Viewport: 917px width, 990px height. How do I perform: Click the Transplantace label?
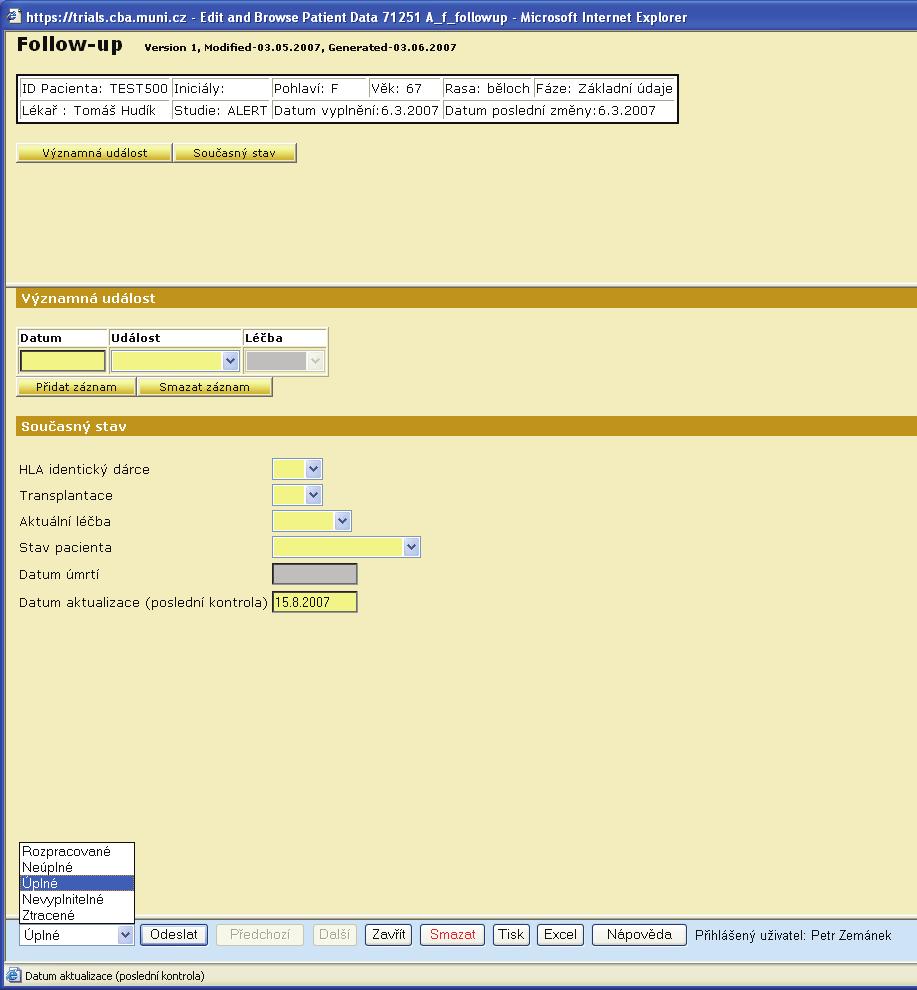66,496
